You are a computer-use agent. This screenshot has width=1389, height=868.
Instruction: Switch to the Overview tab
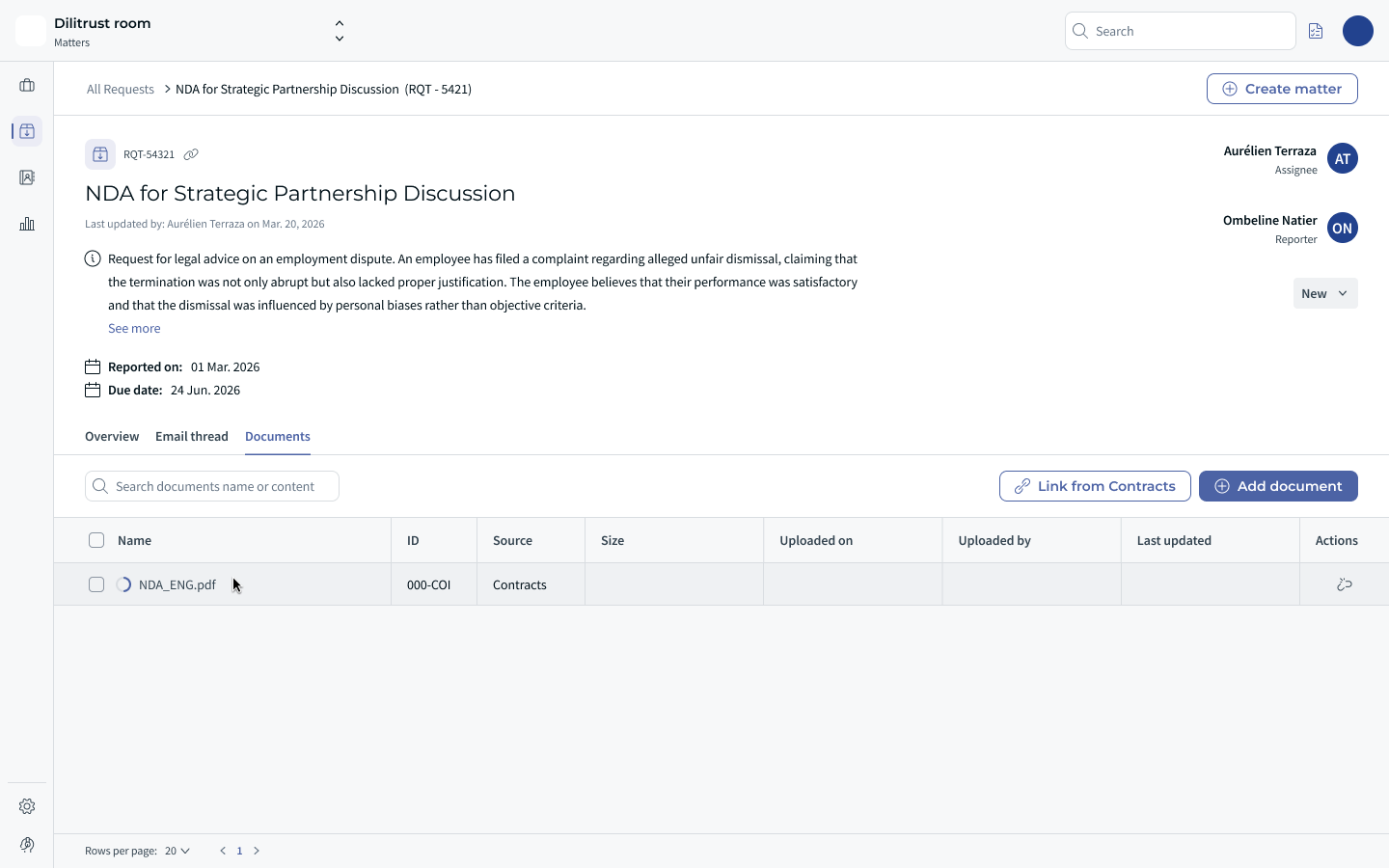pyautogui.click(x=112, y=436)
